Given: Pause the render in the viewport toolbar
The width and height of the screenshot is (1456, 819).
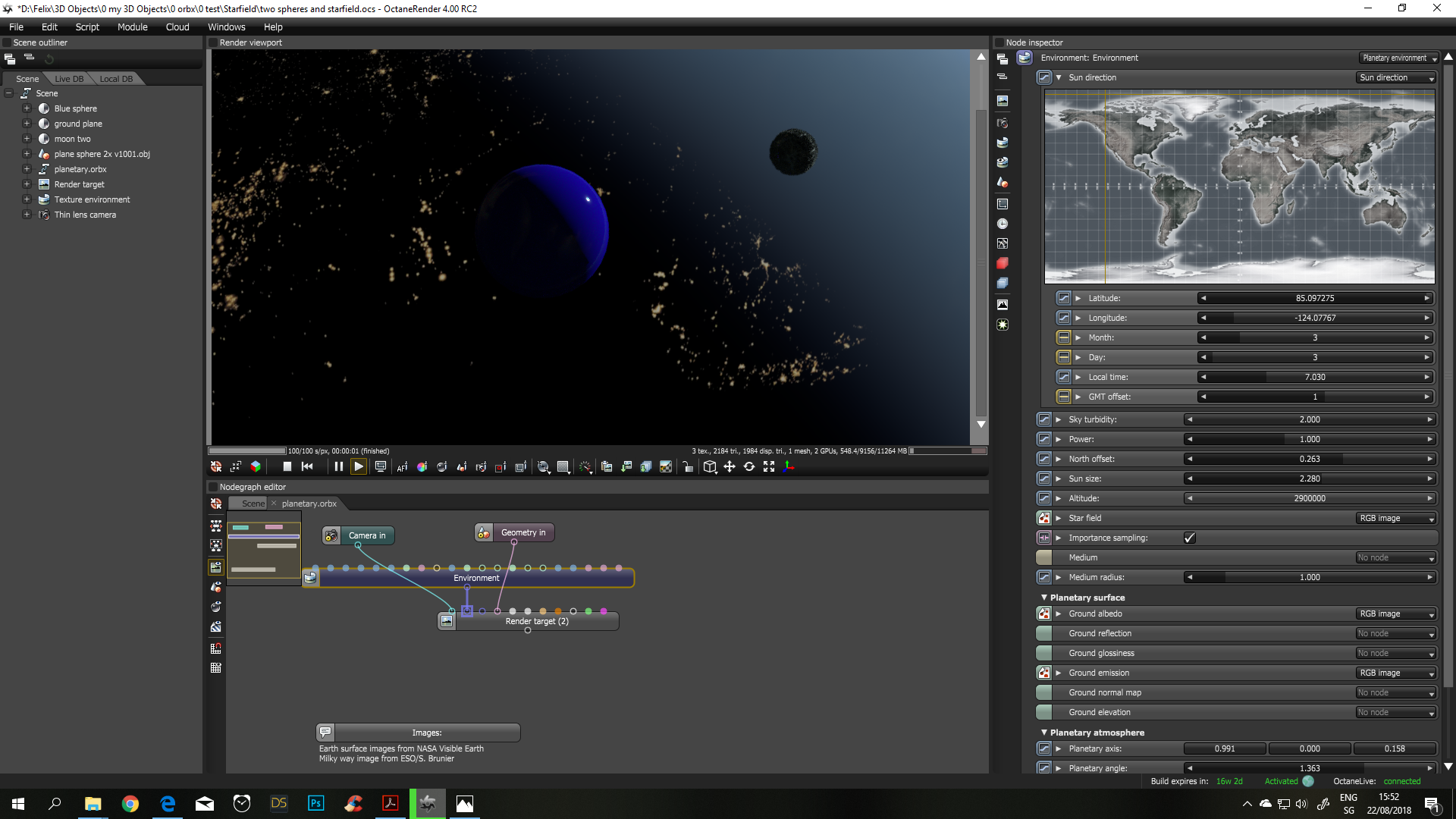Looking at the screenshot, I should point(338,467).
